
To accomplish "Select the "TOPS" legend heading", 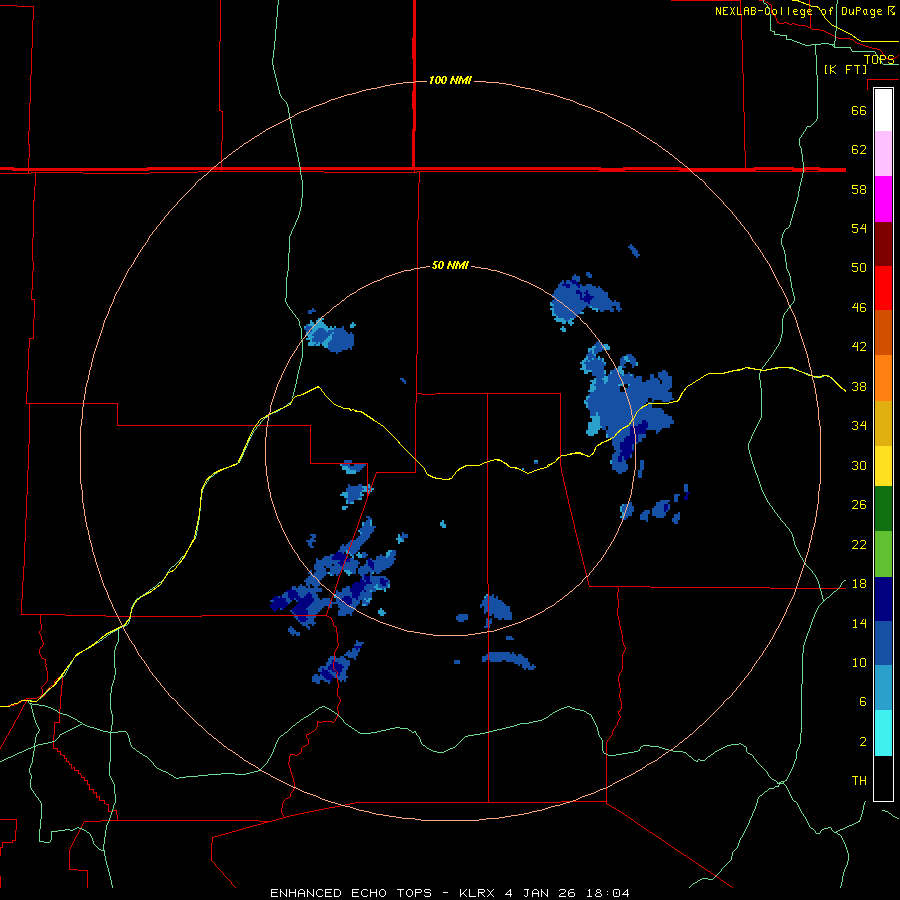I will tap(879, 59).
